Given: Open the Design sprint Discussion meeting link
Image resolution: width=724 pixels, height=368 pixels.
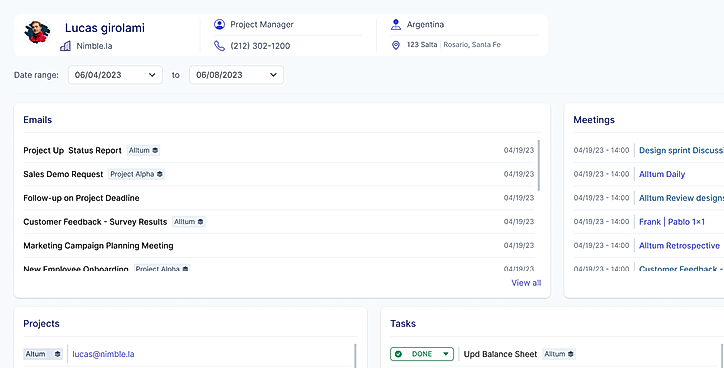Looking at the screenshot, I should coord(681,151).
